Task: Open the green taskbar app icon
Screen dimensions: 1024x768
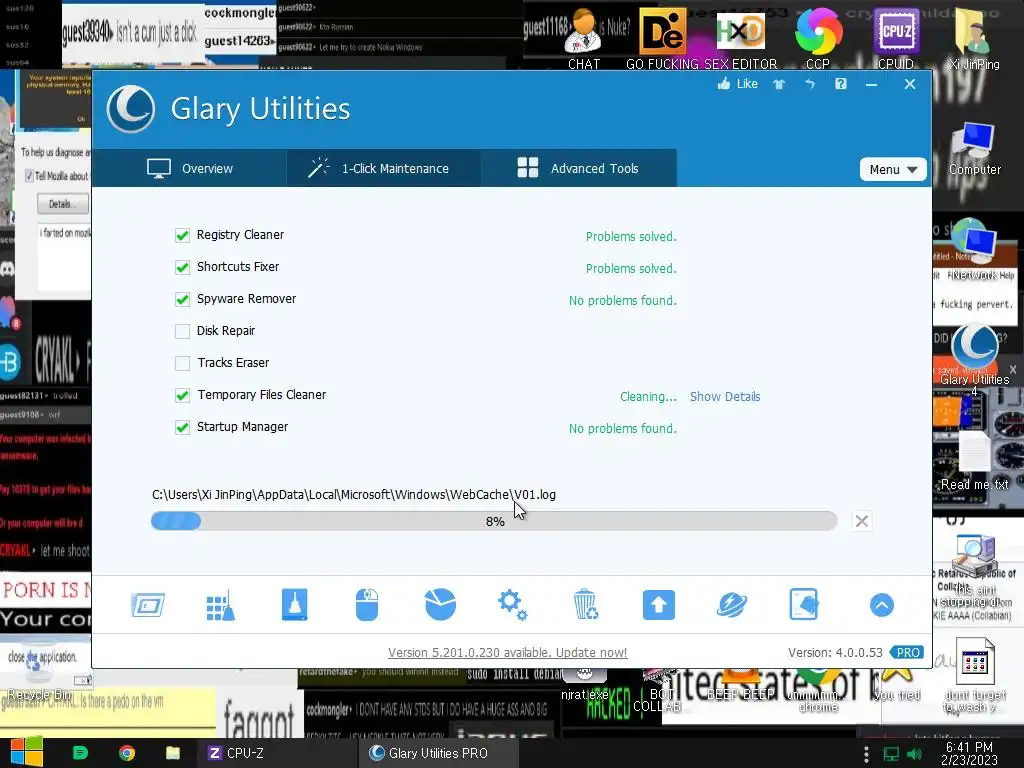Action: pos(80,753)
